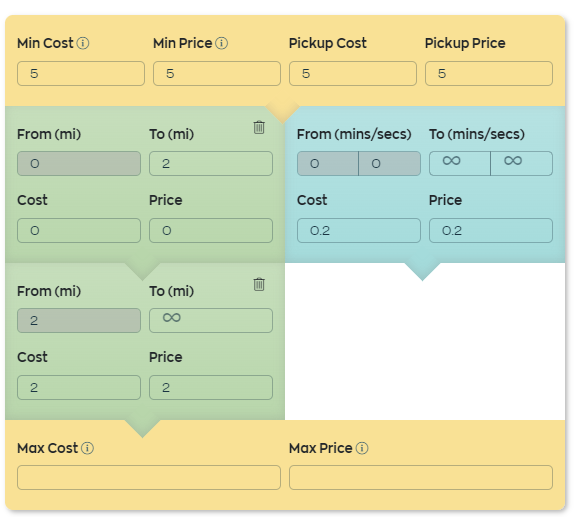The image size is (575, 517).
Task: Click the To (mins/secs) label
Action: click(x=477, y=134)
